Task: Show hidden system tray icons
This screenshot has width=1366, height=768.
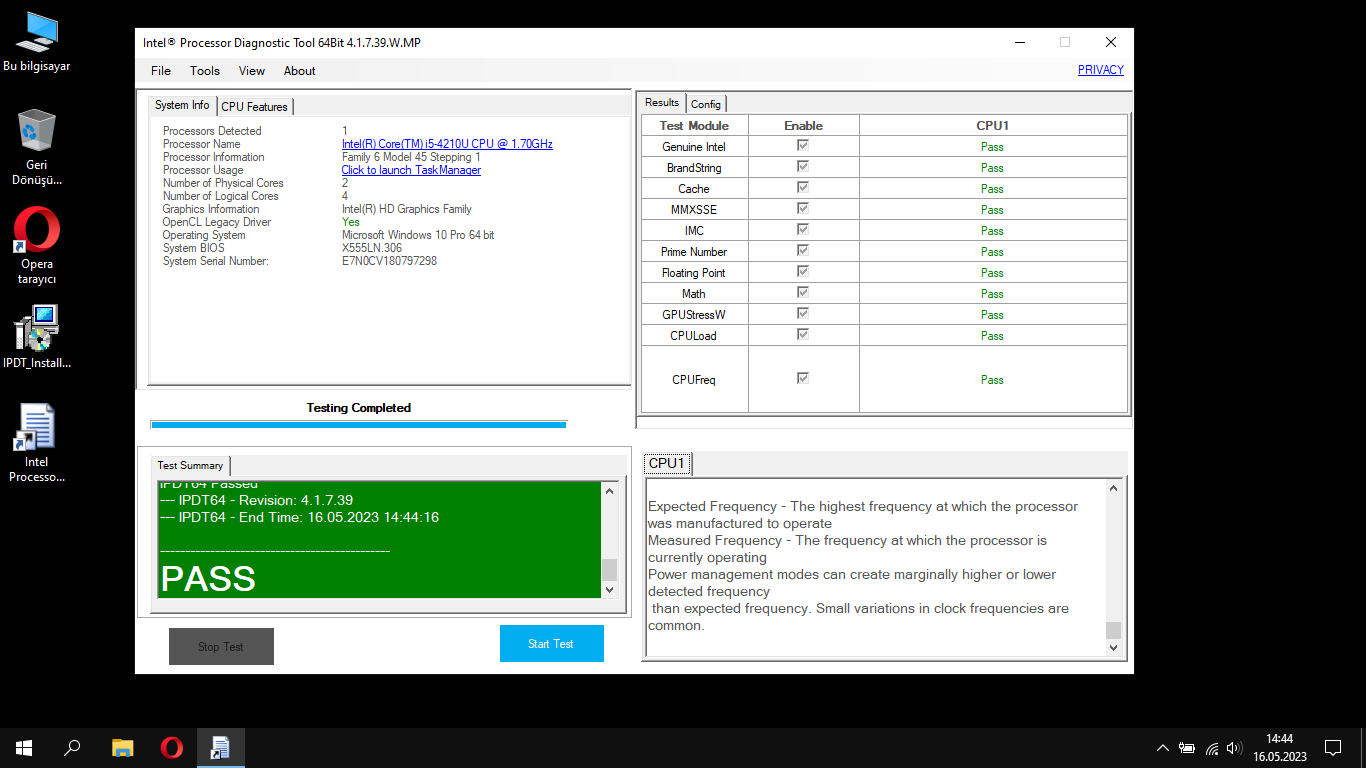Action: 1162,747
